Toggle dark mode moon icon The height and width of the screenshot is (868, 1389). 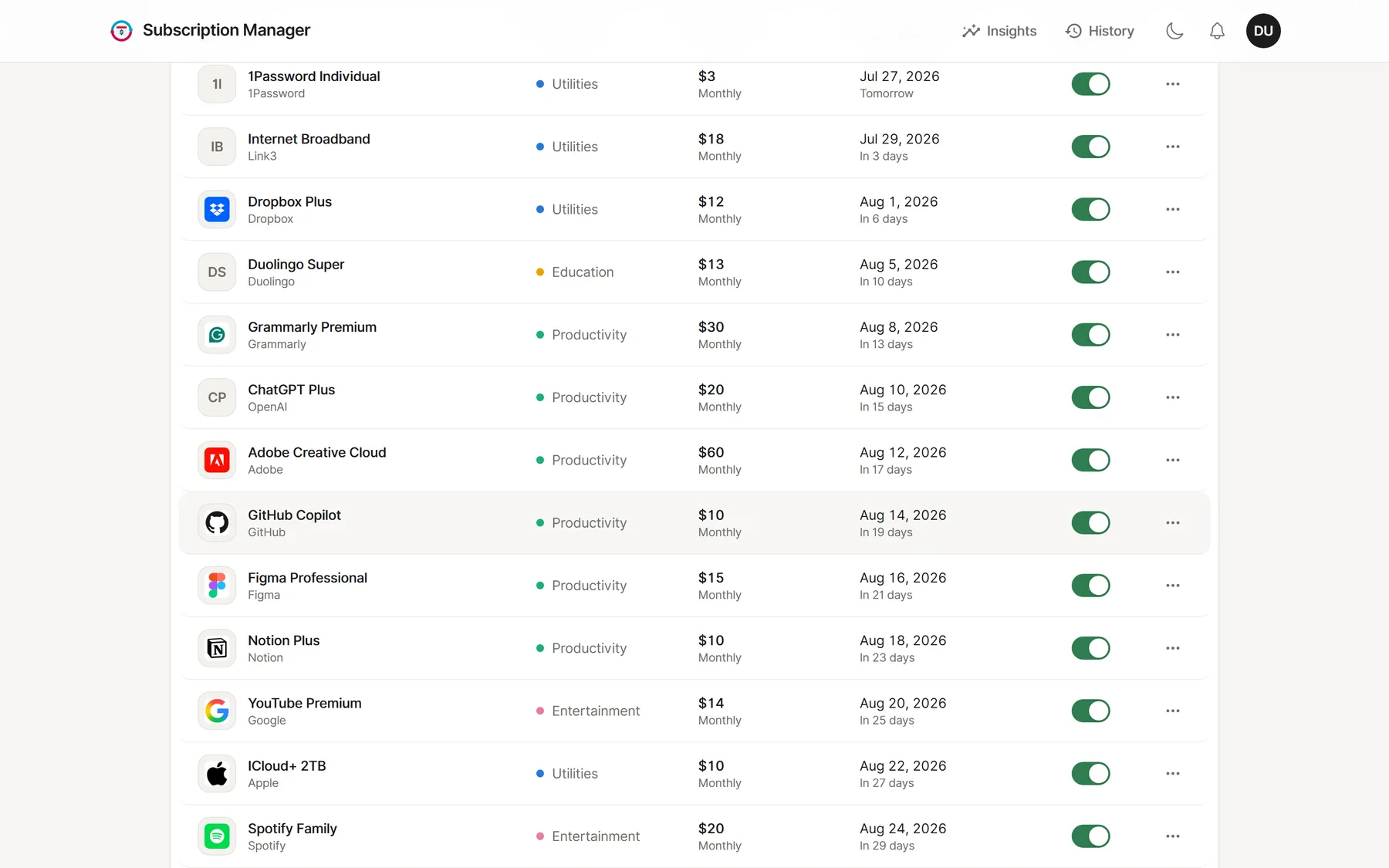click(x=1174, y=31)
